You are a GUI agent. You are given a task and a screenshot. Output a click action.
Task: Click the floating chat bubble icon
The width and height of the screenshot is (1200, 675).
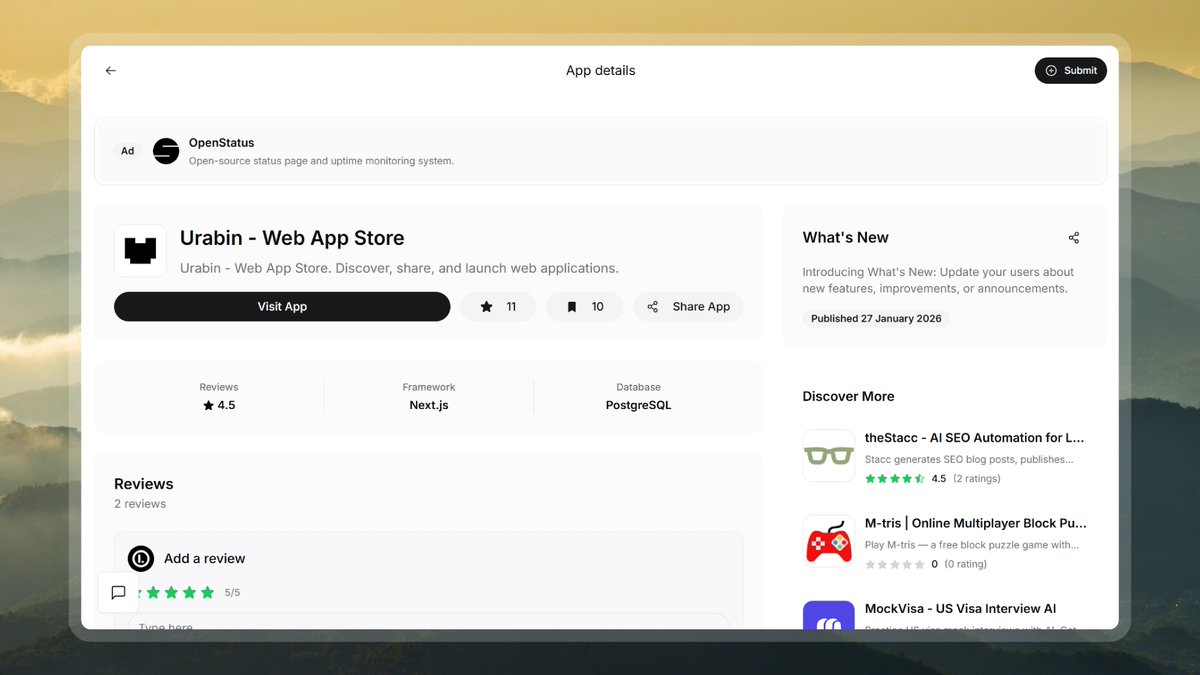pos(118,592)
